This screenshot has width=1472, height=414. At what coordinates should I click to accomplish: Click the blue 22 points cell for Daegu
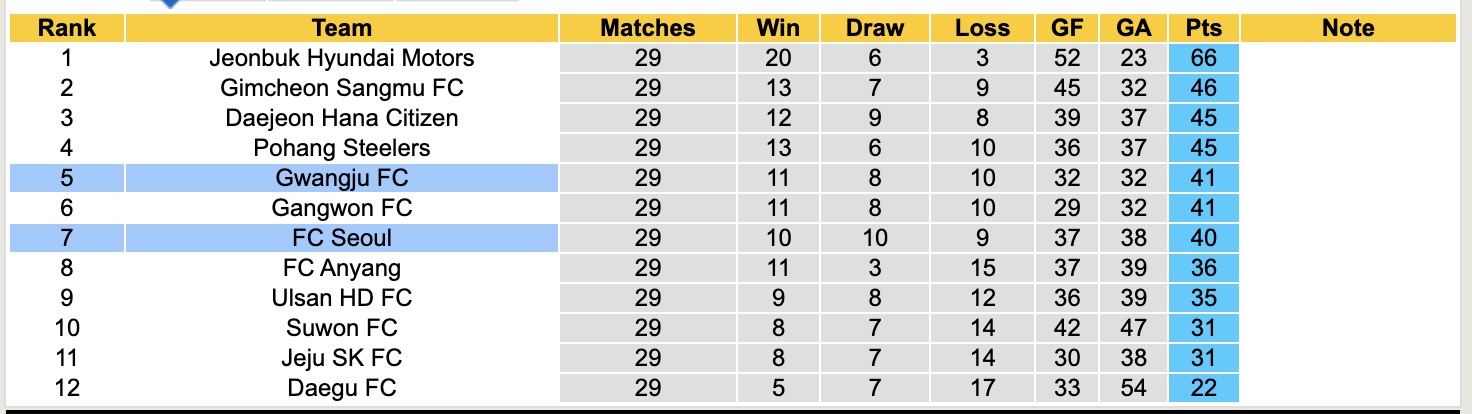click(1203, 388)
